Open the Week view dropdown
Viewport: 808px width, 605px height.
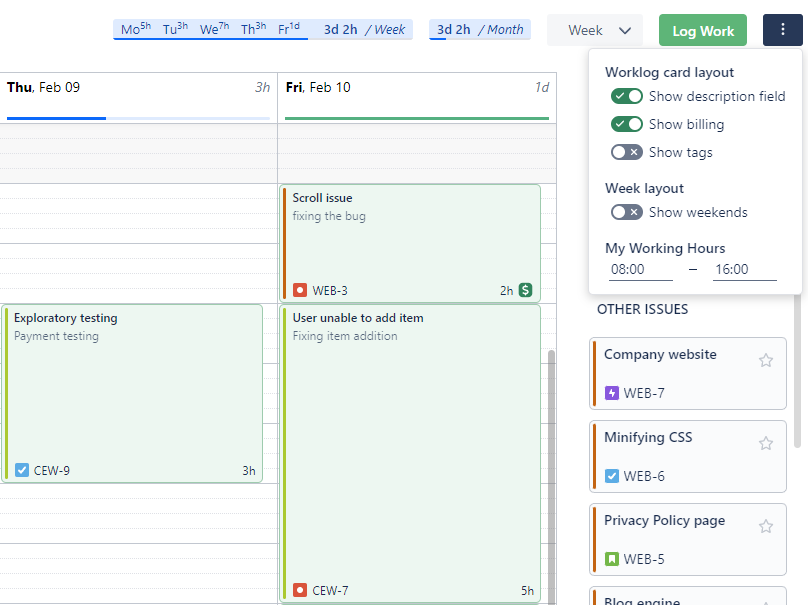click(595, 30)
